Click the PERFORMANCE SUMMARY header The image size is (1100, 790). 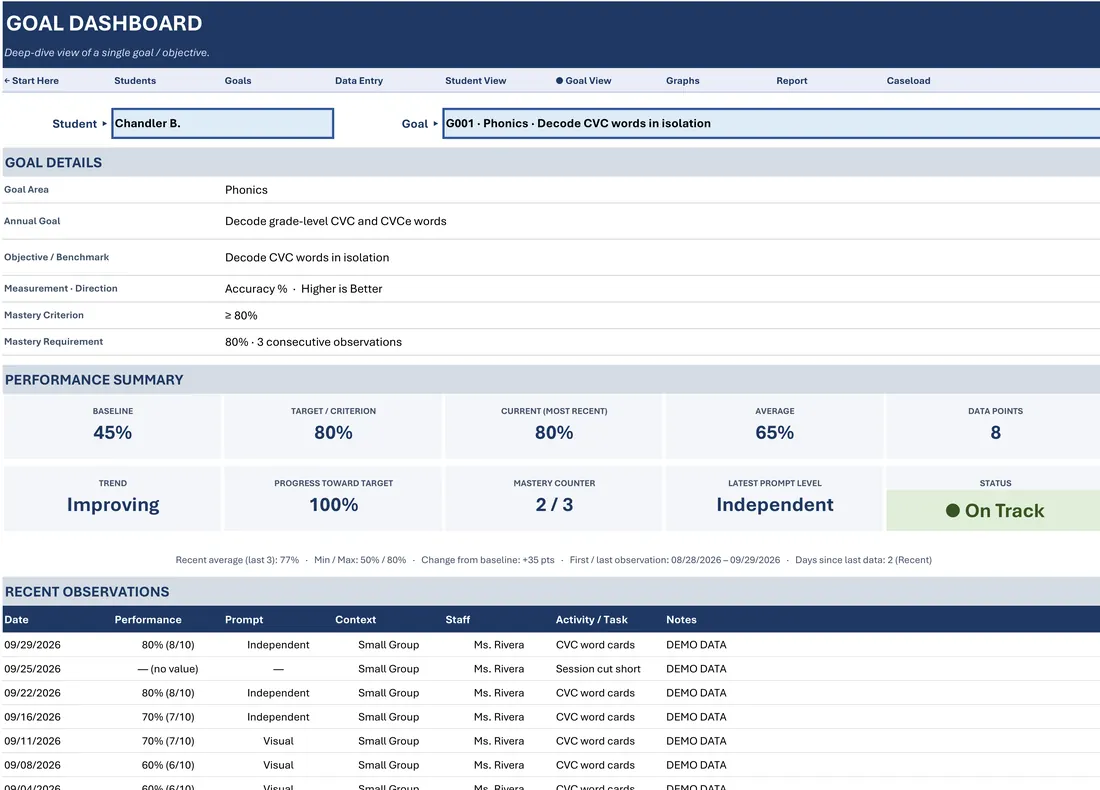[x=94, y=380]
